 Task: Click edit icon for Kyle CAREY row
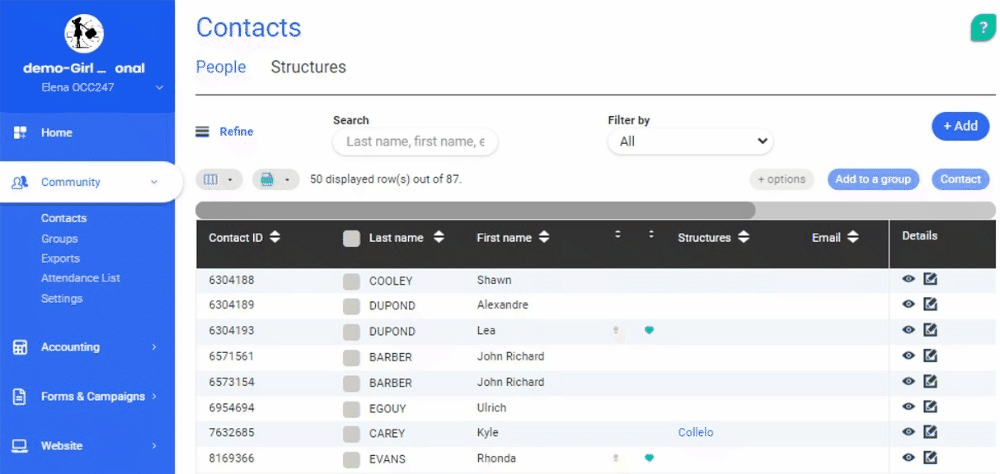pyautogui.click(x=930, y=432)
